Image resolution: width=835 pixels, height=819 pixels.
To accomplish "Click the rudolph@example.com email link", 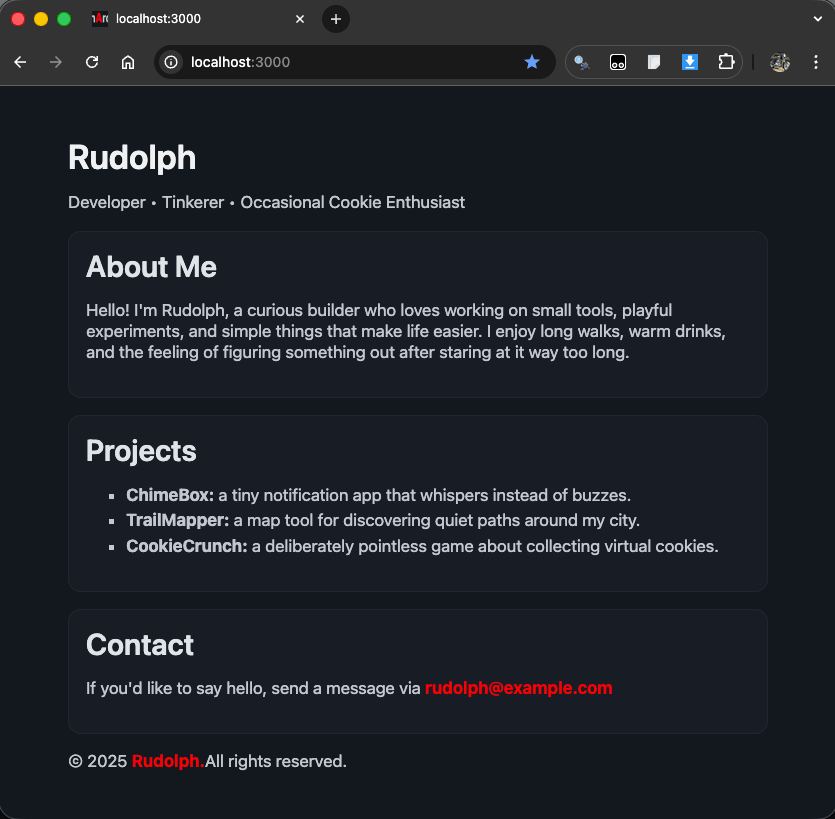I will (x=518, y=688).
